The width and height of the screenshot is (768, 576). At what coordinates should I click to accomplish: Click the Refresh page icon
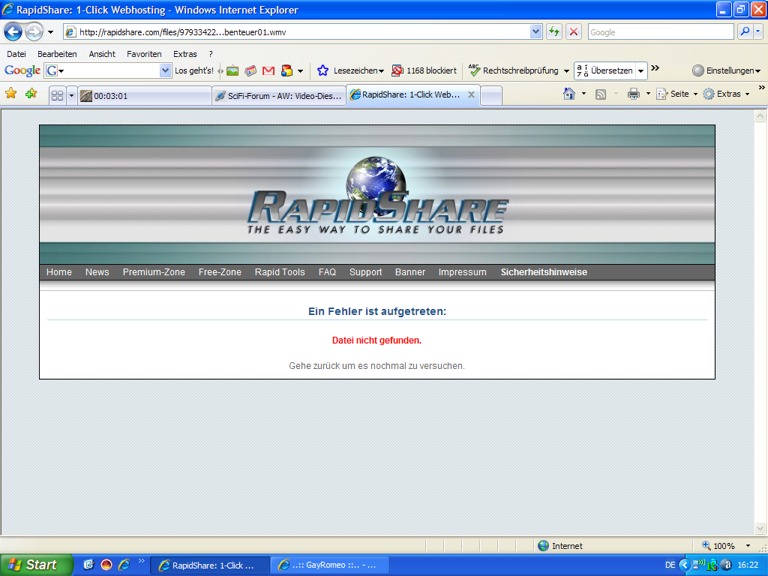(554, 32)
